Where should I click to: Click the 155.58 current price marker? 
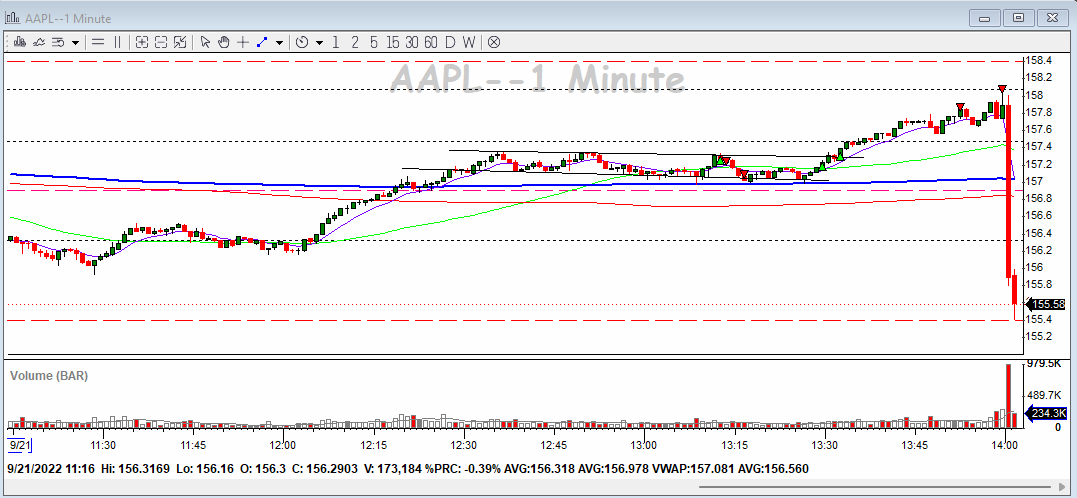[1046, 304]
